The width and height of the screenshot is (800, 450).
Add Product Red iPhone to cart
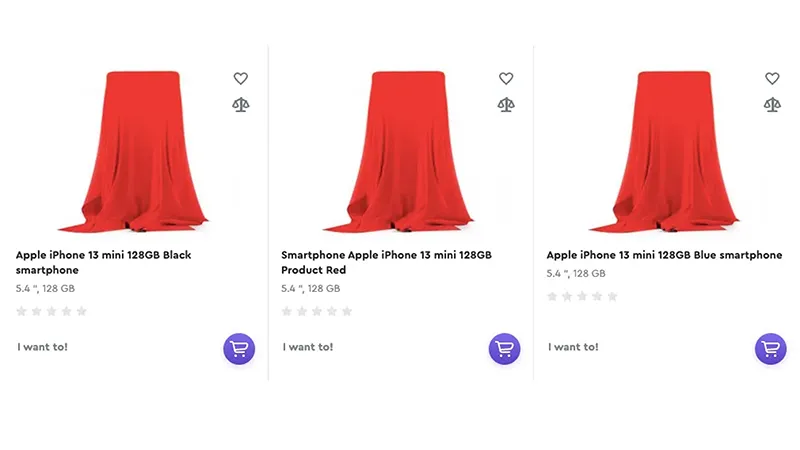click(505, 349)
